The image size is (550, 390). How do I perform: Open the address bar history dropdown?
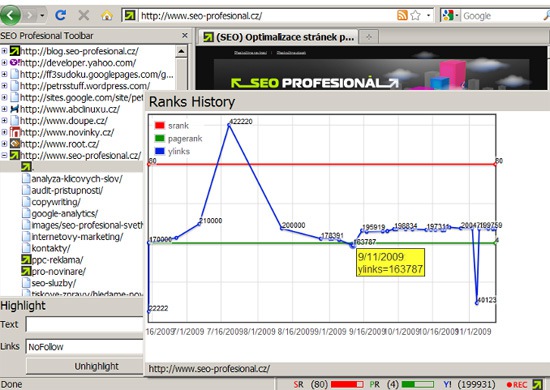428,15
